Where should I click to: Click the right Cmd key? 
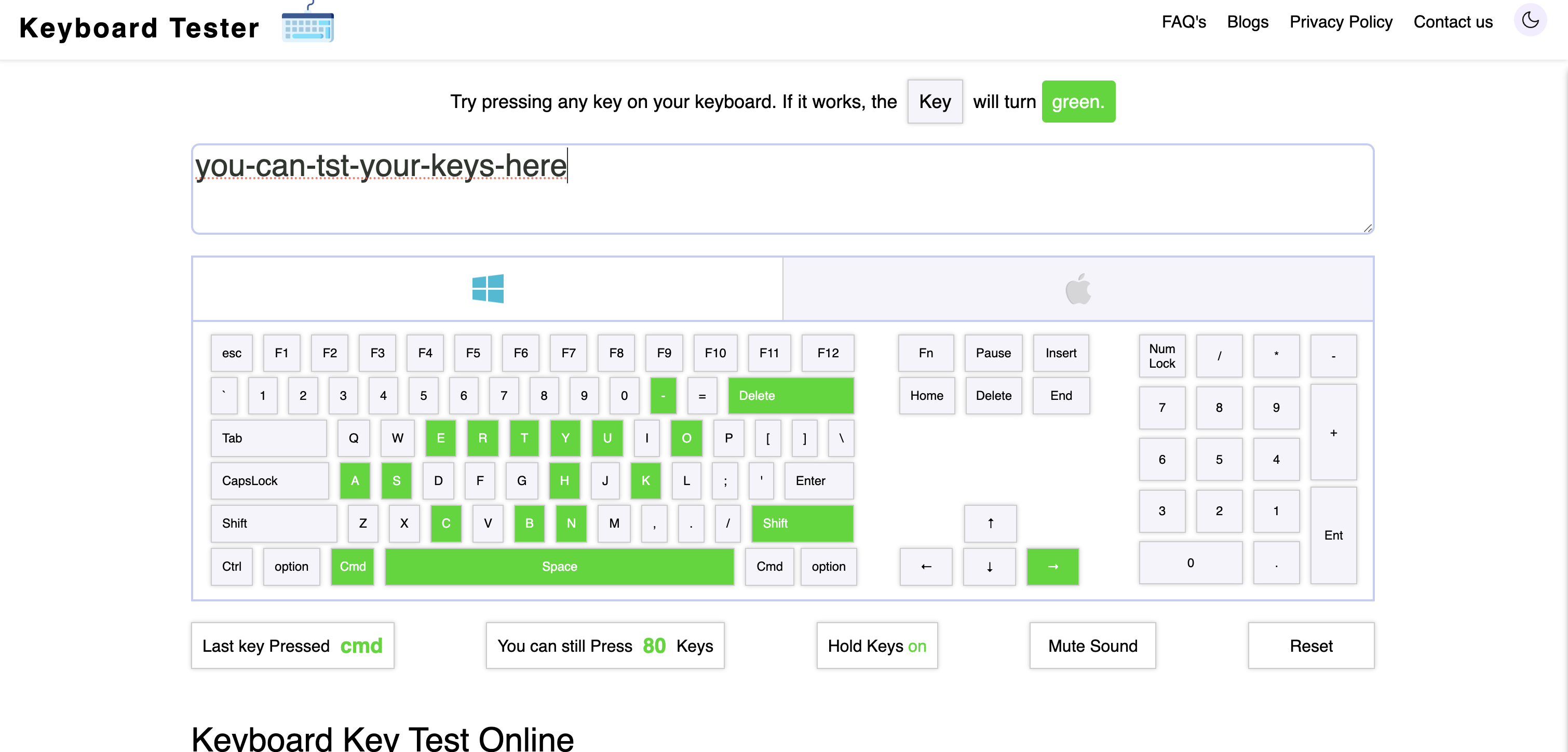click(x=769, y=567)
